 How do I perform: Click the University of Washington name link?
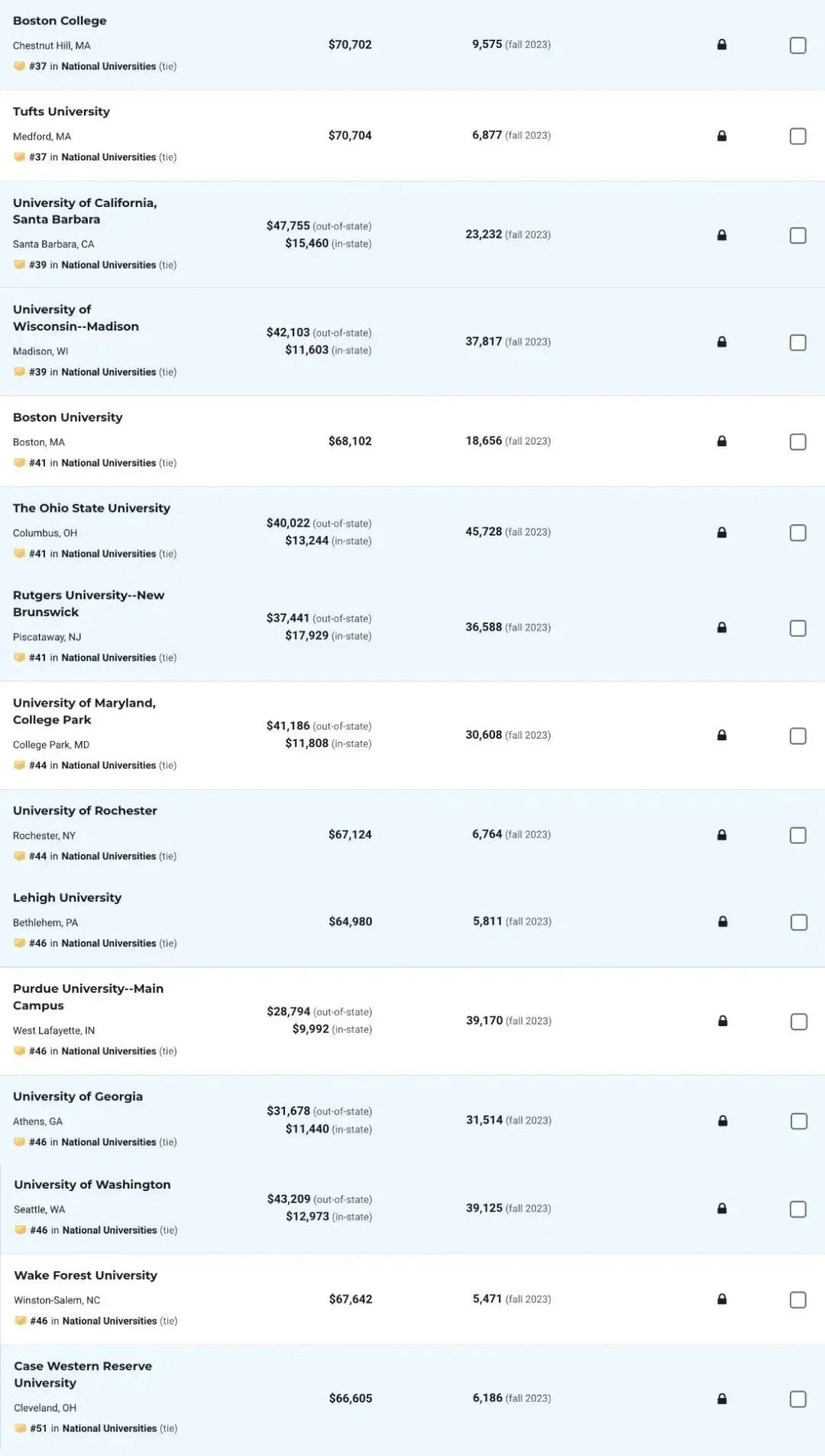coord(92,1184)
